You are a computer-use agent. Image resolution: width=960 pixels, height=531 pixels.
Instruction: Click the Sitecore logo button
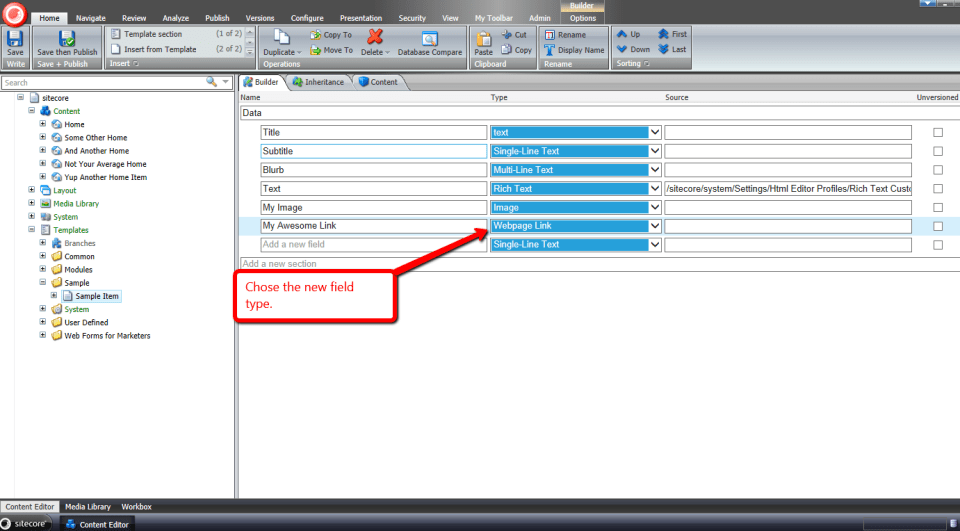[14, 15]
